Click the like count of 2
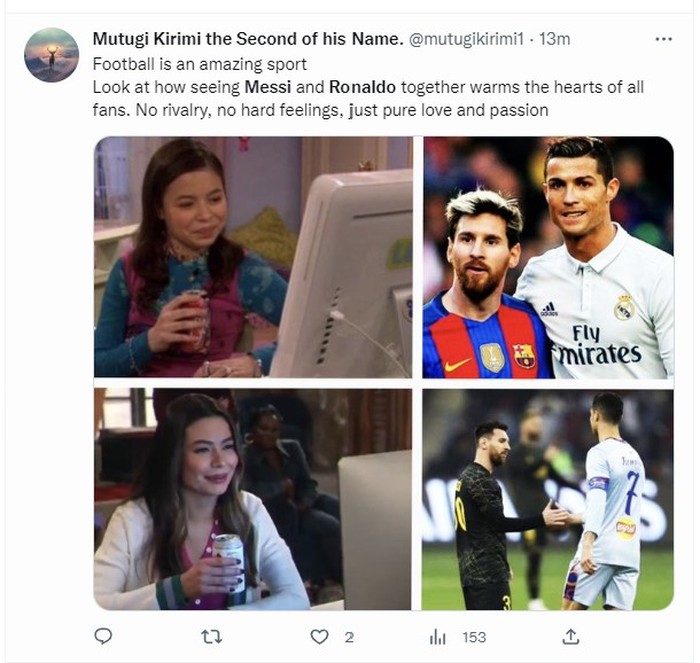The width and height of the screenshot is (700, 663). click(349, 637)
